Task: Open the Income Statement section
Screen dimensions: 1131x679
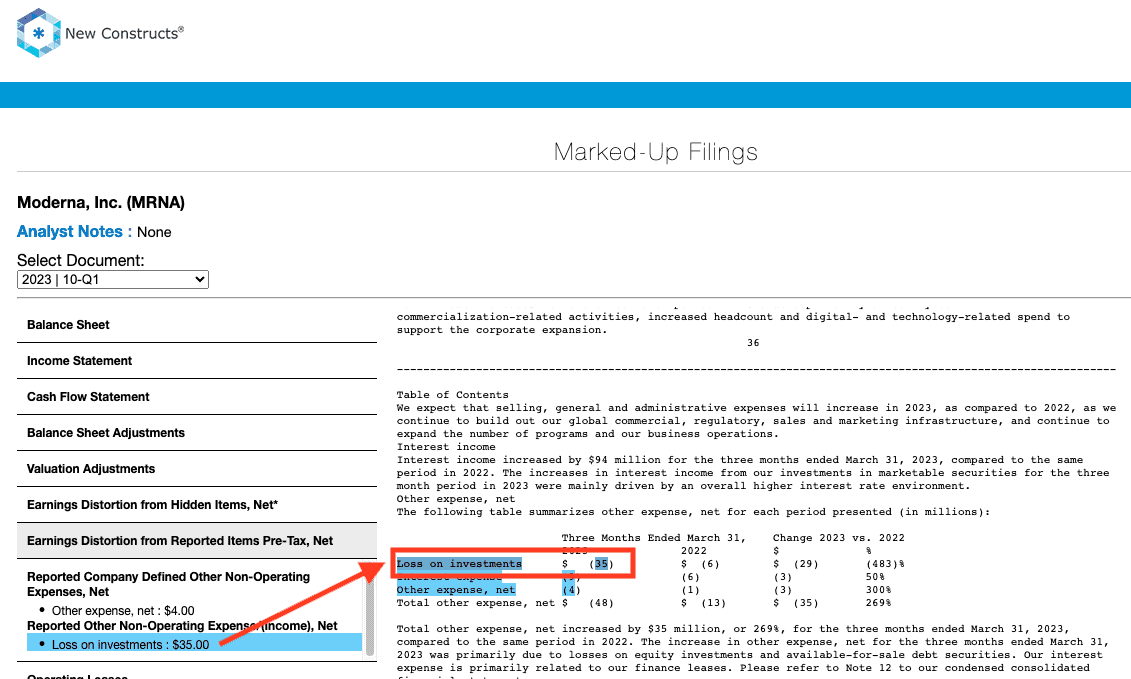Action: [196, 361]
